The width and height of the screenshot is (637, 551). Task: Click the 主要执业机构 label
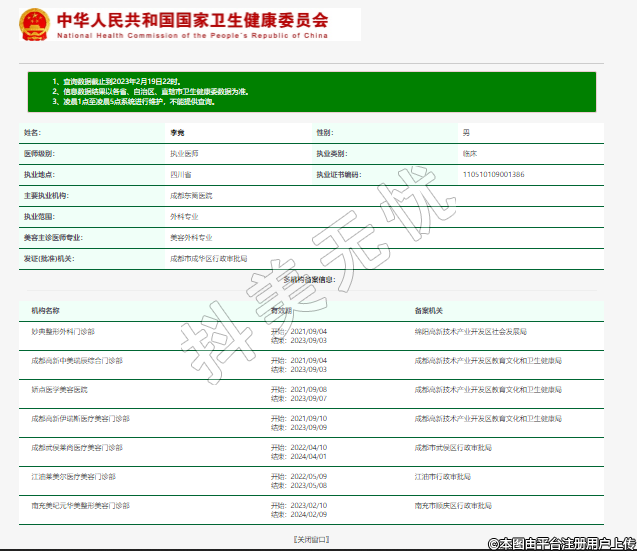pyautogui.click(x=46, y=196)
